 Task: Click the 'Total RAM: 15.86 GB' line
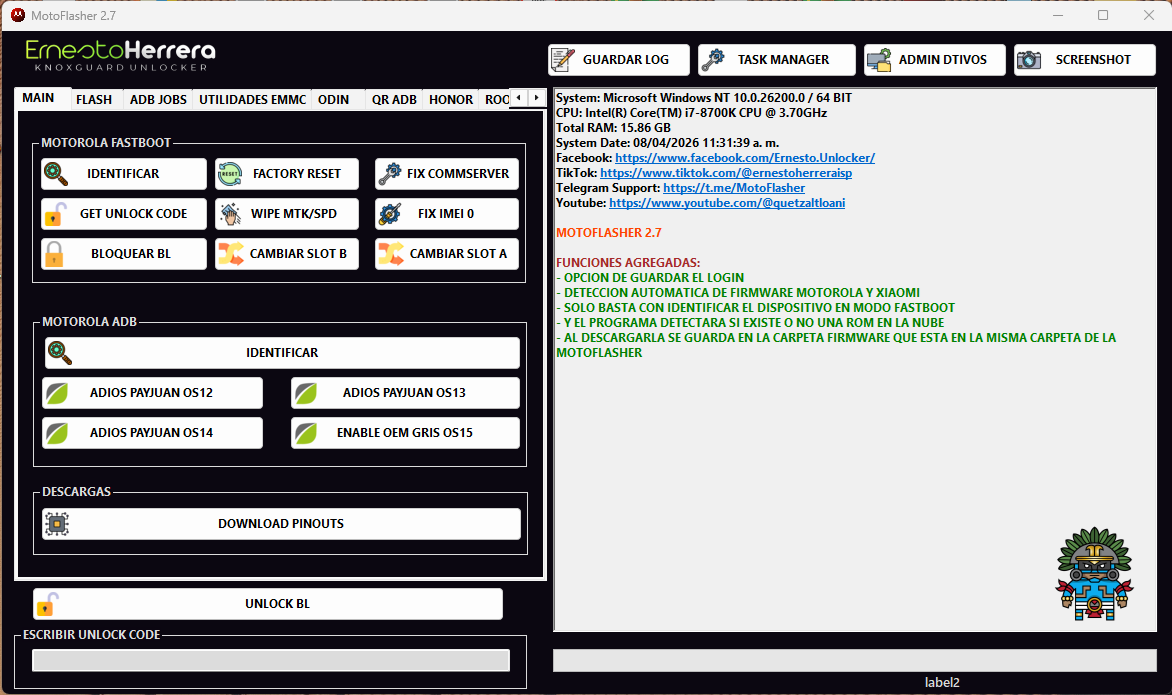[x=613, y=128]
